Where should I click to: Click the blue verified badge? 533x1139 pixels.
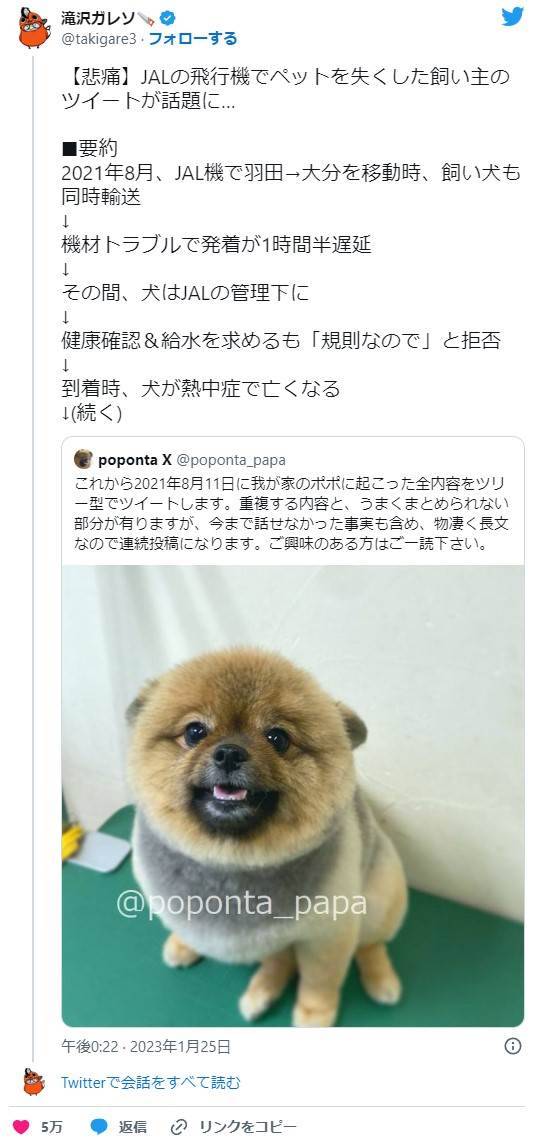coord(166,17)
